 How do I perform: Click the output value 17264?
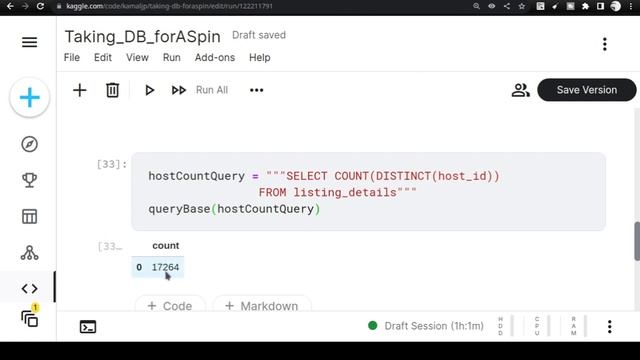pos(165,267)
